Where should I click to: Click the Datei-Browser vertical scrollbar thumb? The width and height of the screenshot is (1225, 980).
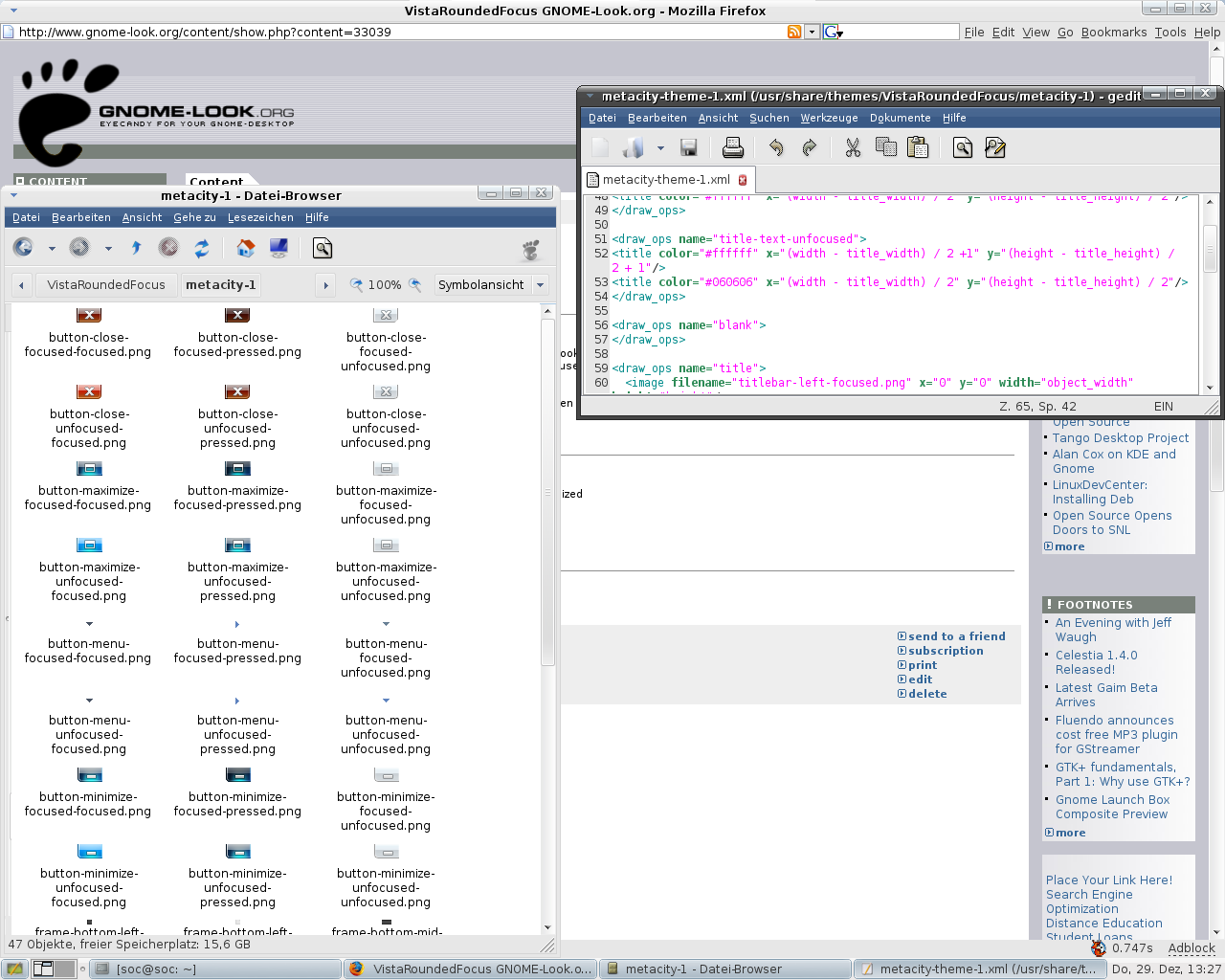[547, 493]
